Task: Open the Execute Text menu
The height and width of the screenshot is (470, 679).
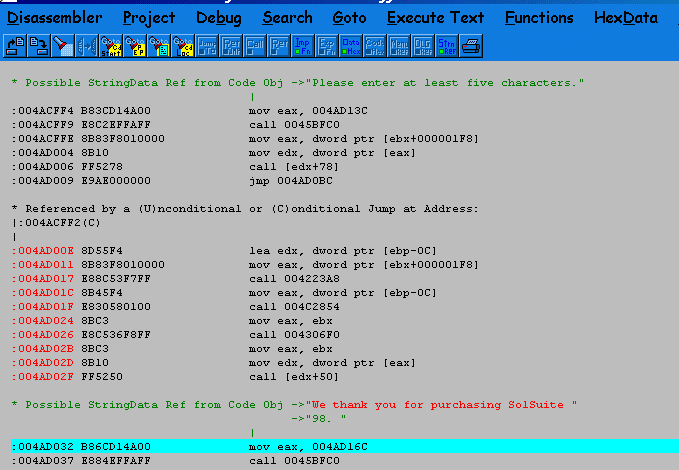Action: tap(435, 18)
